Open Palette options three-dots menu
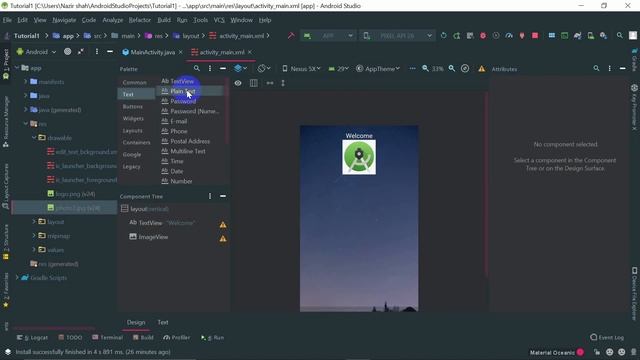 210,69
